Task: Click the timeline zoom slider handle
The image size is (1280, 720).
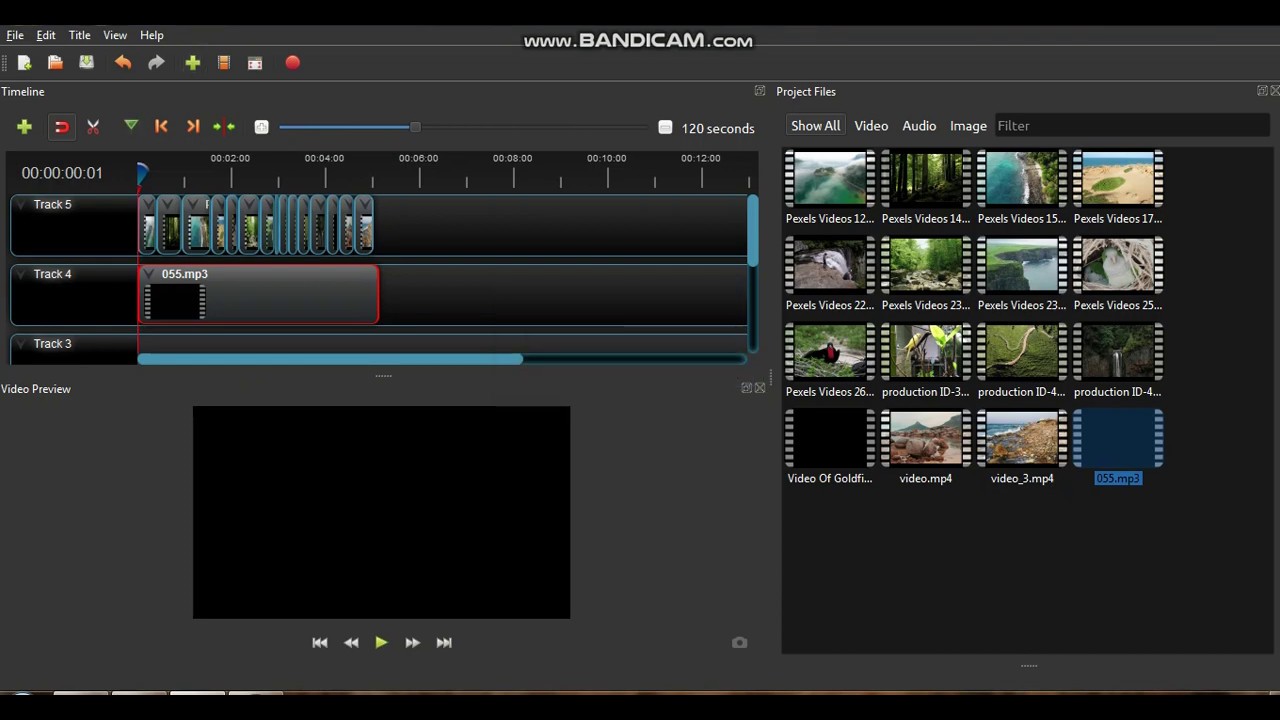Action: [x=415, y=127]
